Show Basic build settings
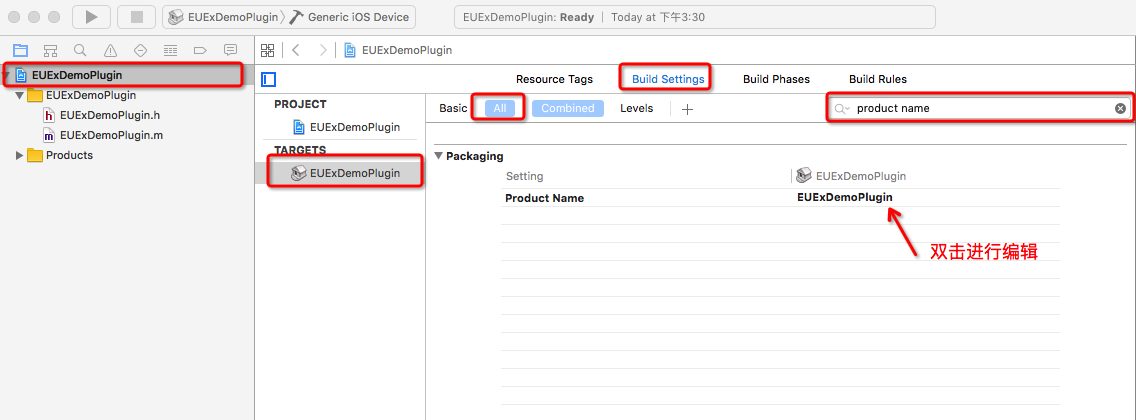The height and width of the screenshot is (420, 1136). coord(454,109)
